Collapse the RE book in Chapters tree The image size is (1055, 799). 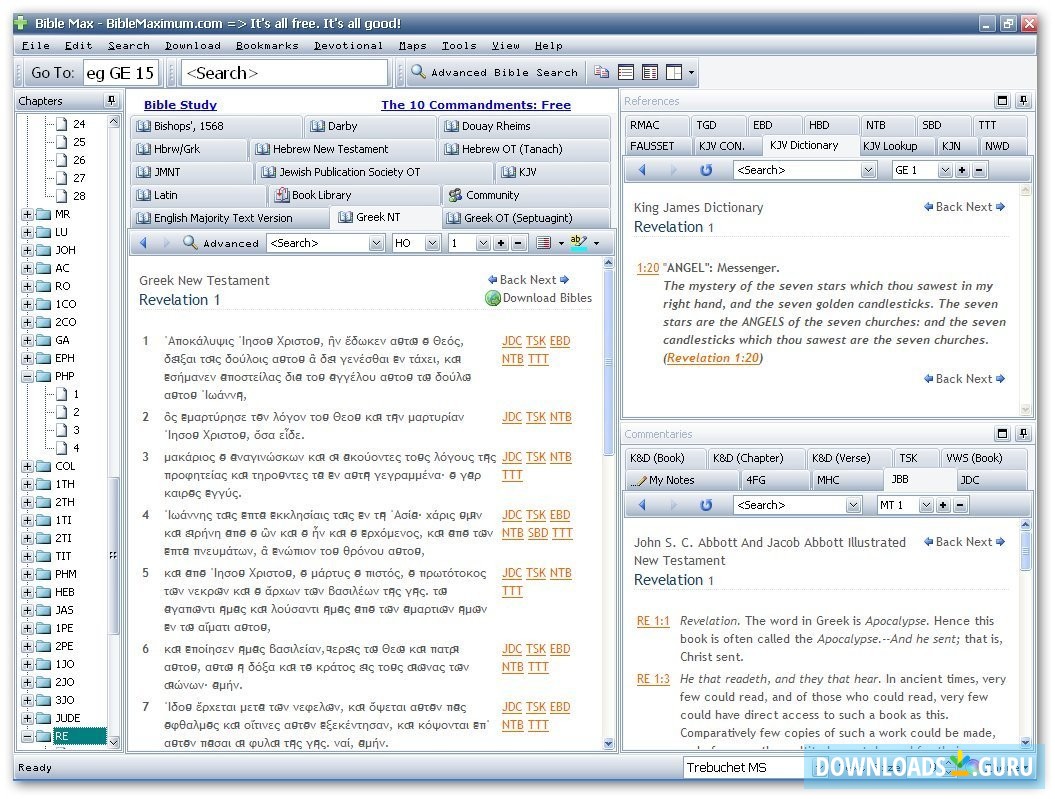[x=27, y=736]
